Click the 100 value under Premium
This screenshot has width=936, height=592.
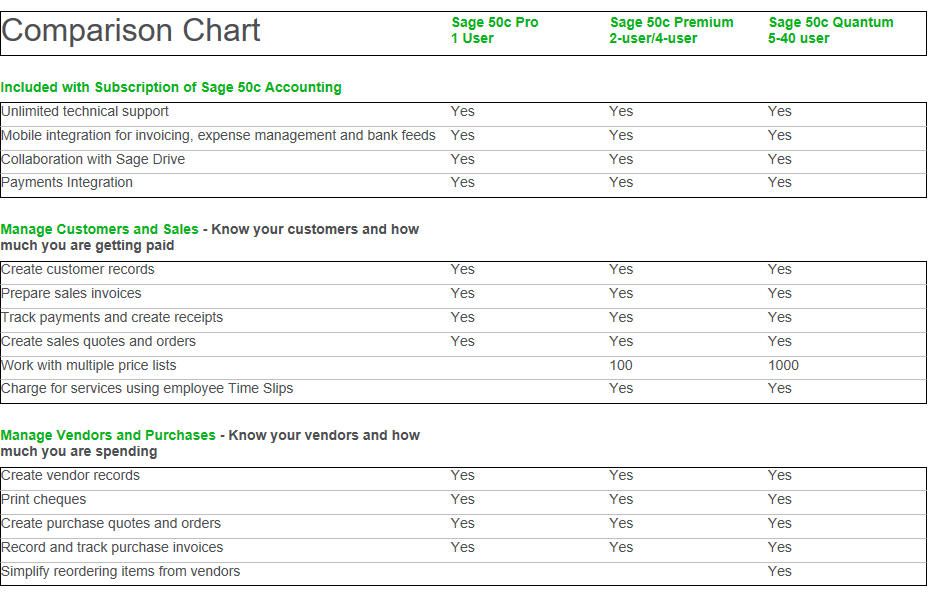[x=621, y=365]
